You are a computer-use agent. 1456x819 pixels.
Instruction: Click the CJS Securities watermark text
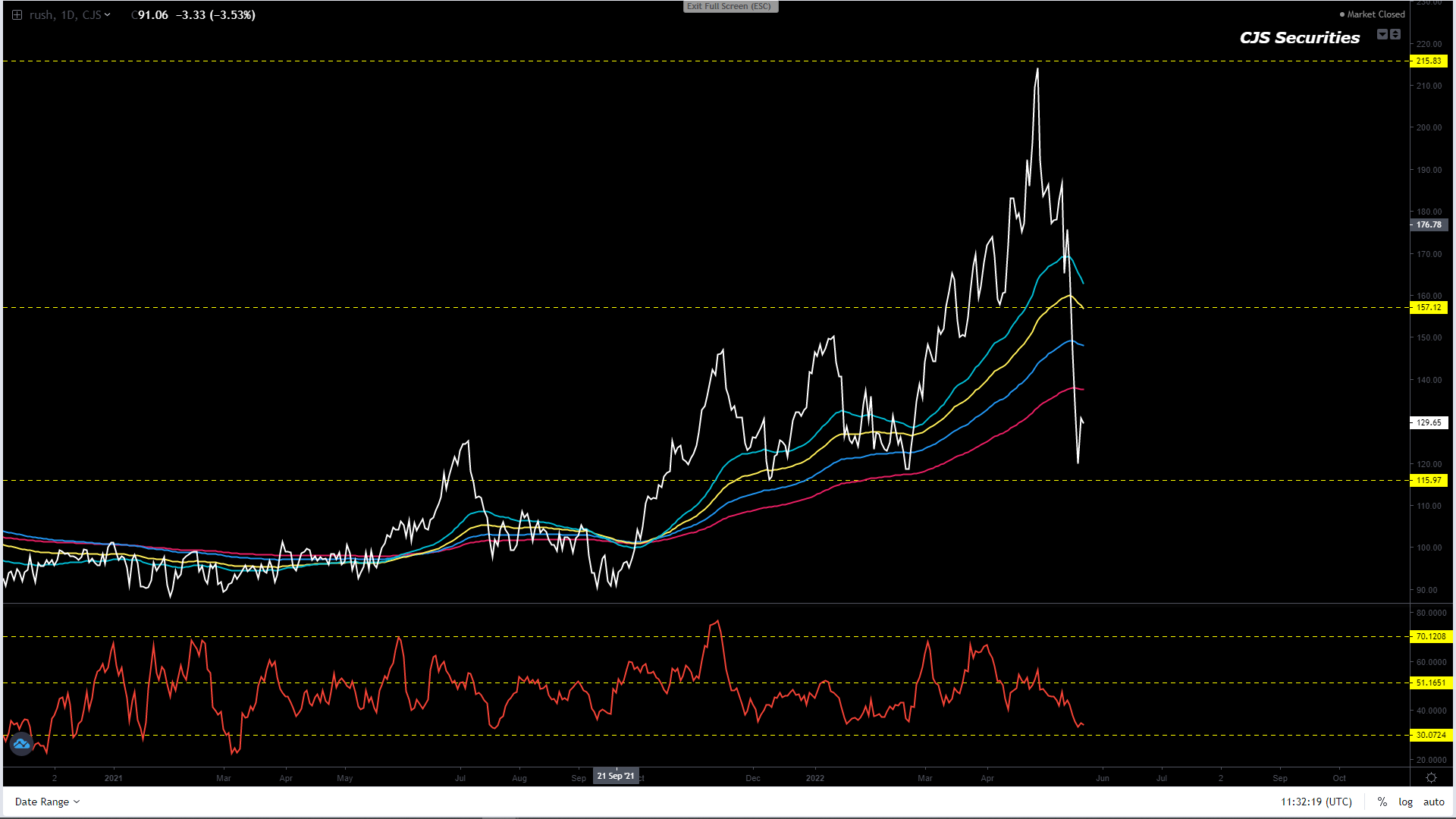pos(1299,38)
